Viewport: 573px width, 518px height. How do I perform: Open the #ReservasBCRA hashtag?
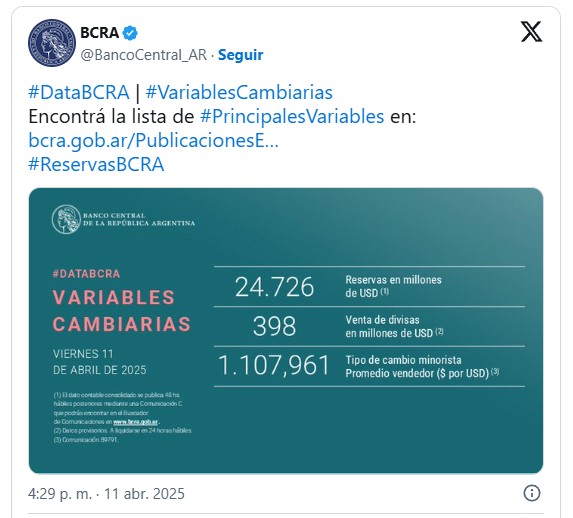pos(96,164)
